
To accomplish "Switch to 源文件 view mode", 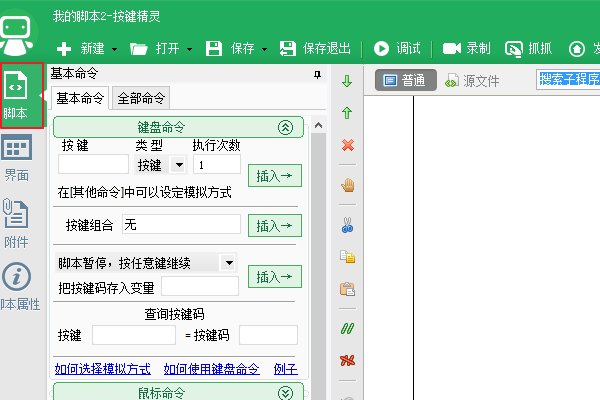I will pyautogui.click(x=473, y=81).
